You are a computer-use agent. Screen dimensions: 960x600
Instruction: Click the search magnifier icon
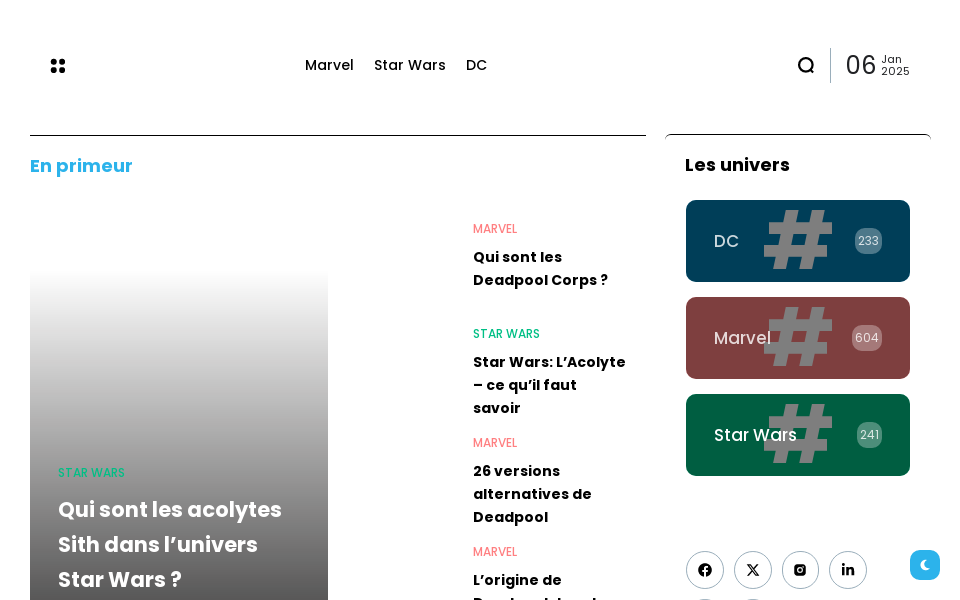point(806,66)
